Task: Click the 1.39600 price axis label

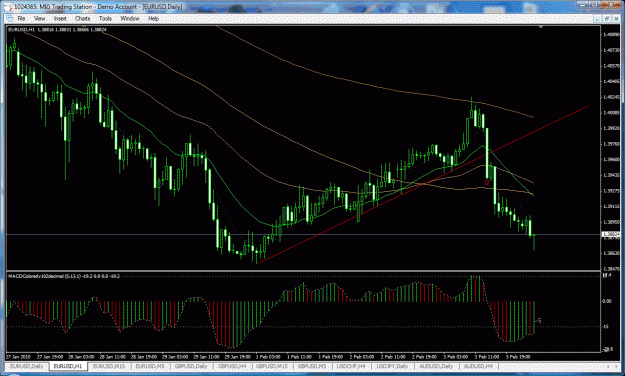Action: click(611, 159)
